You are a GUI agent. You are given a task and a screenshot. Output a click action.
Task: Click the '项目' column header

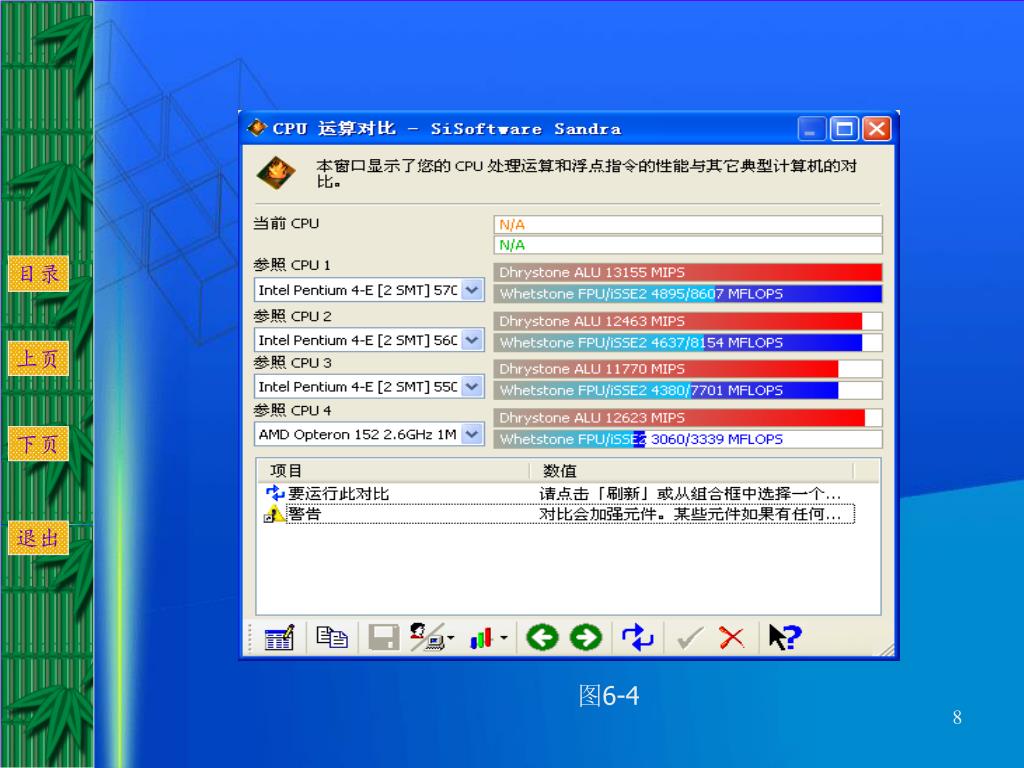[392, 471]
